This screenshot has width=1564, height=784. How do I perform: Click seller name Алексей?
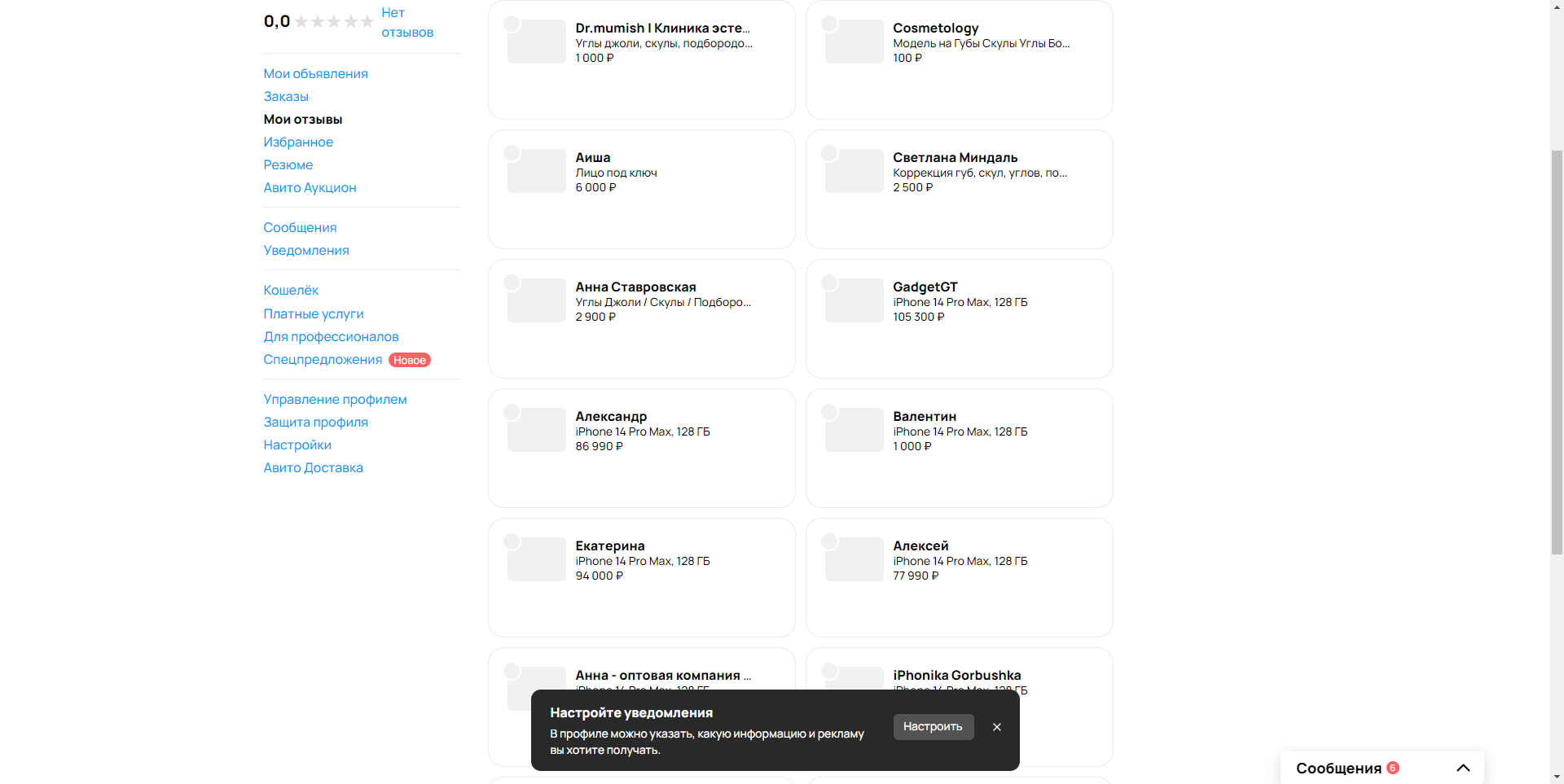pos(920,545)
